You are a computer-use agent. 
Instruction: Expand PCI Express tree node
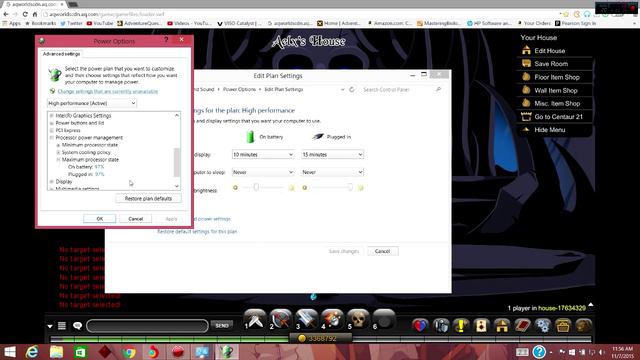(51, 131)
